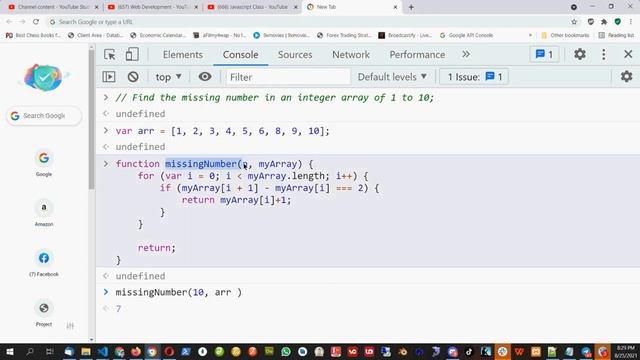Click the var arr array declaration line
This screenshot has height=360, width=640.
(x=222, y=131)
